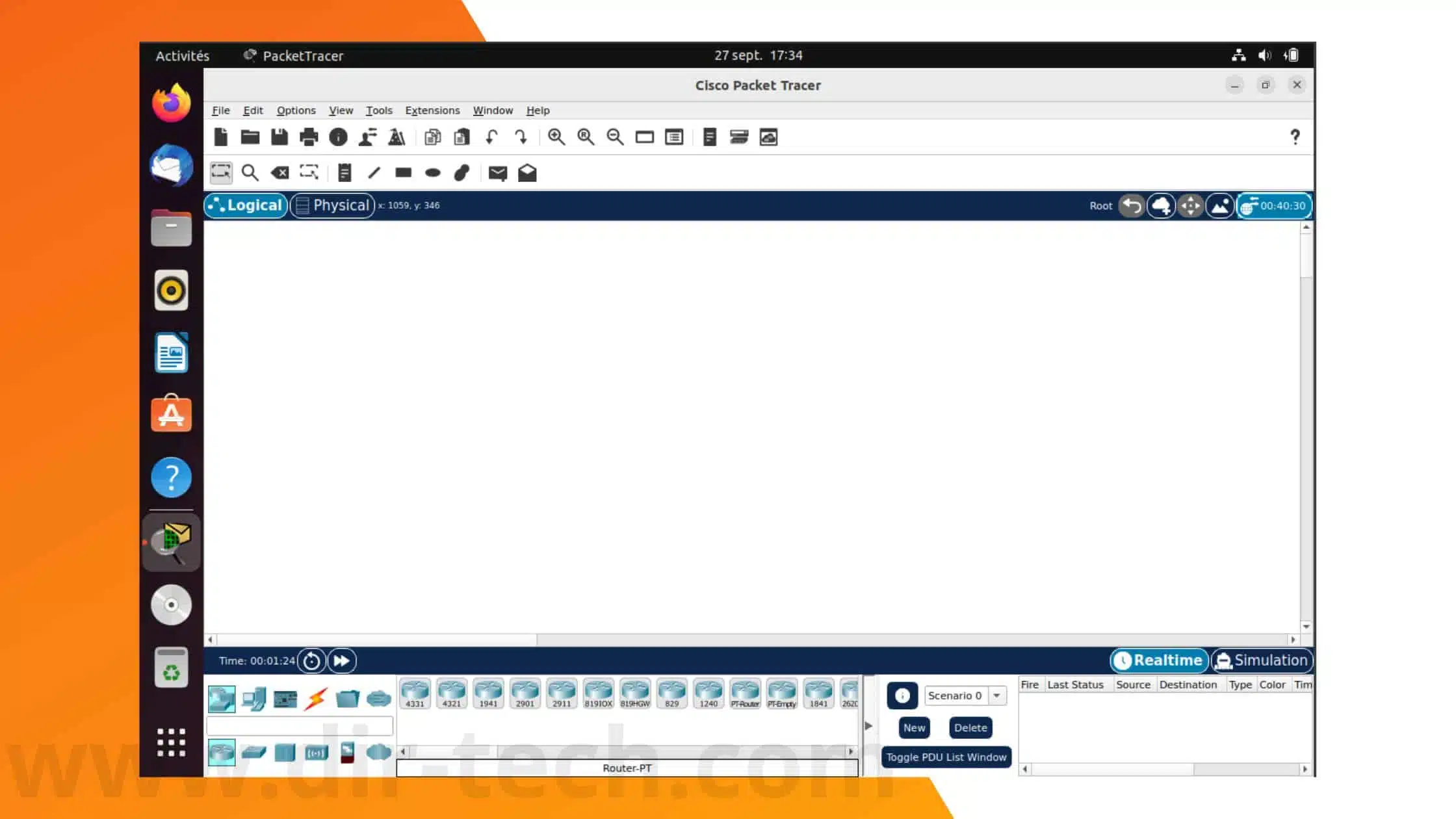Image resolution: width=1456 pixels, height=819 pixels.
Task: Draw a line with line tool
Action: tap(374, 173)
